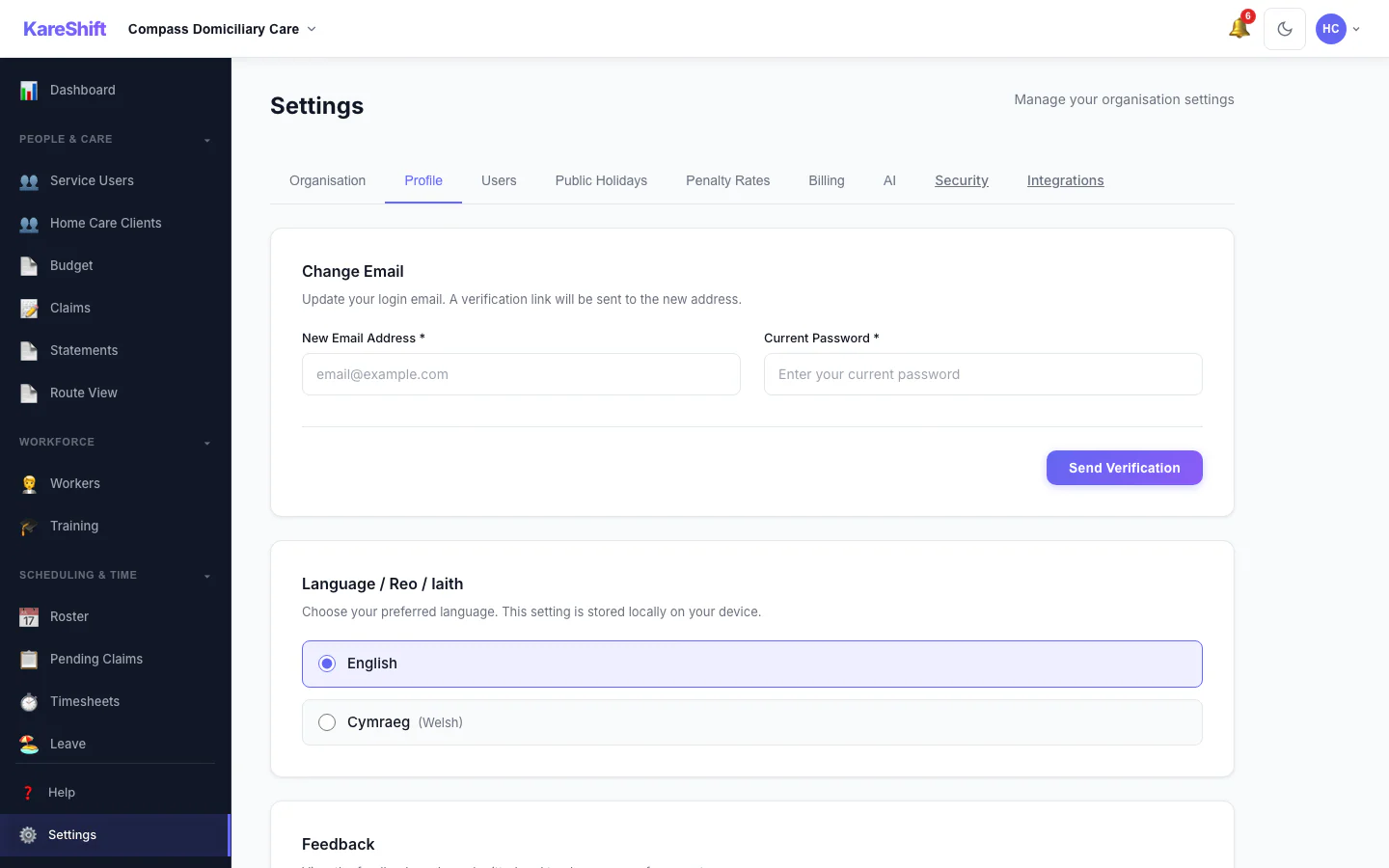Click the New Email Address field
This screenshot has height=868, width=1389.
(521, 374)
